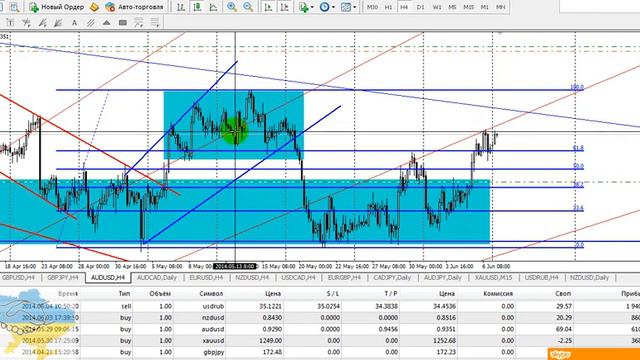Screen dimensions: 640x360
Task: Select the MN timeframe
Action: 500,7
